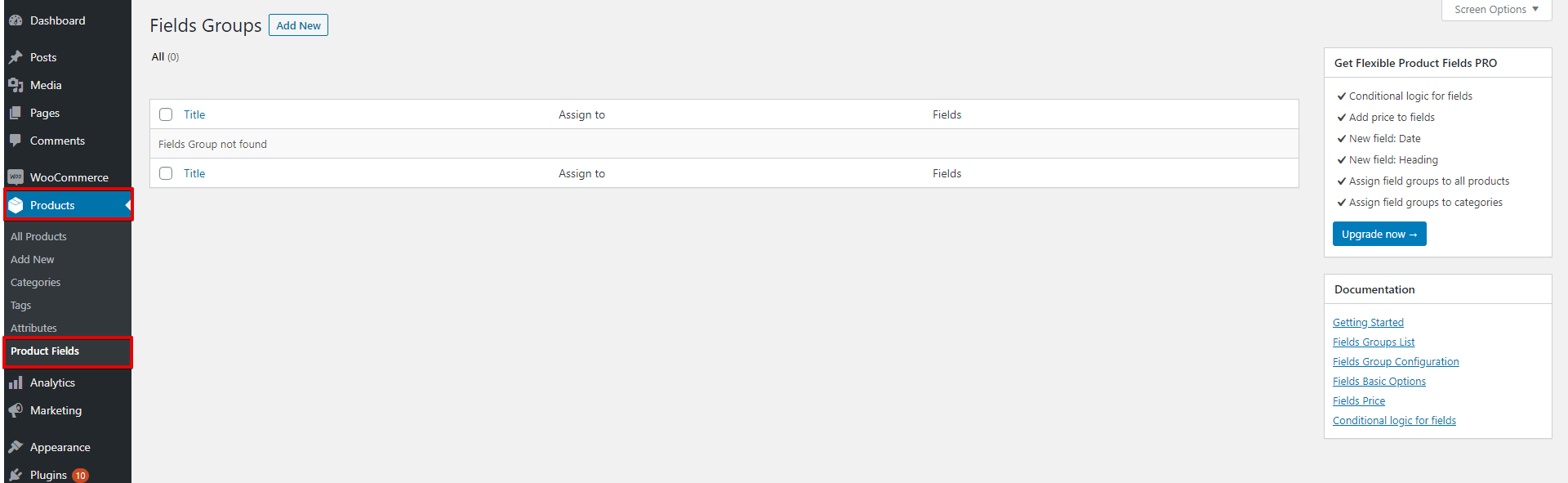This screenshot has height=483, width=1568.
Task: Select the Pages icon in sidebar
Action: (16, 113)
